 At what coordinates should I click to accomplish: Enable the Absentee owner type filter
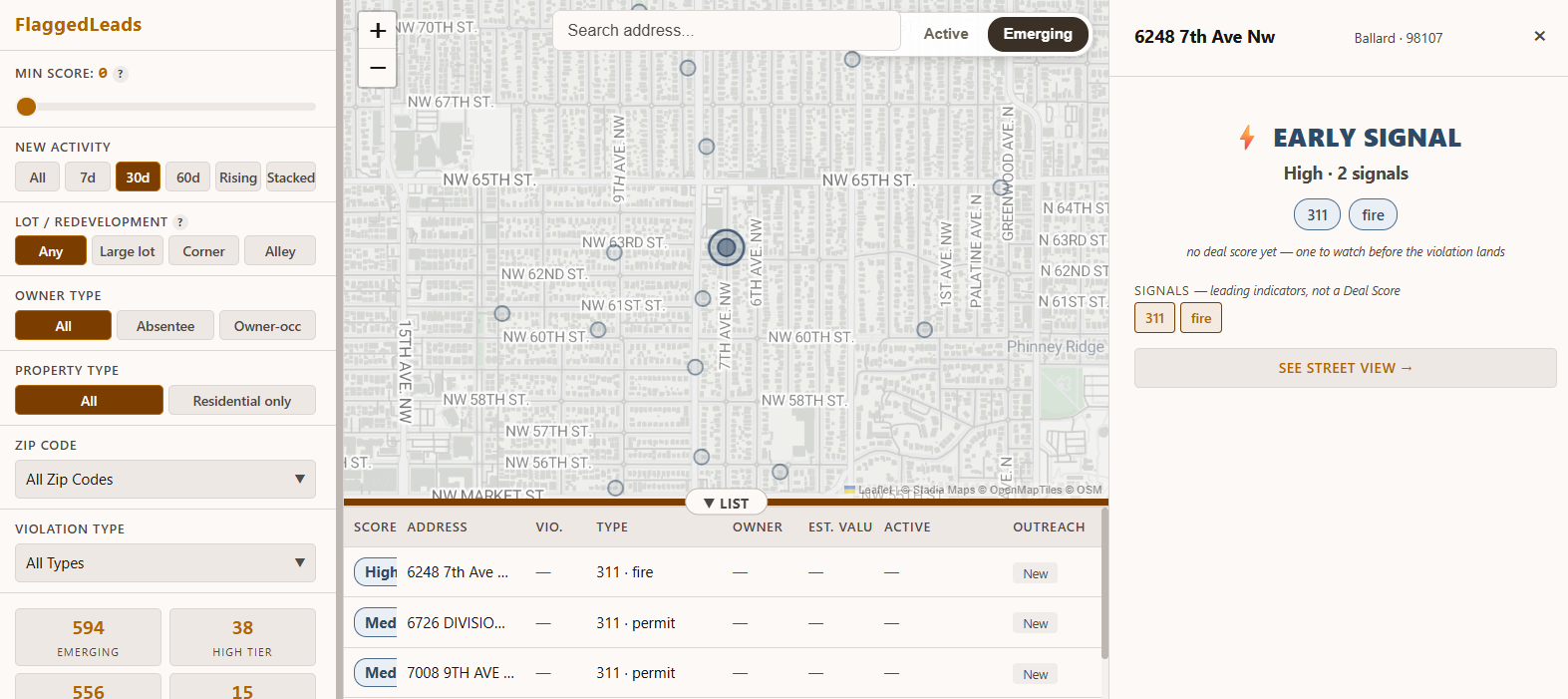(165, 326)
